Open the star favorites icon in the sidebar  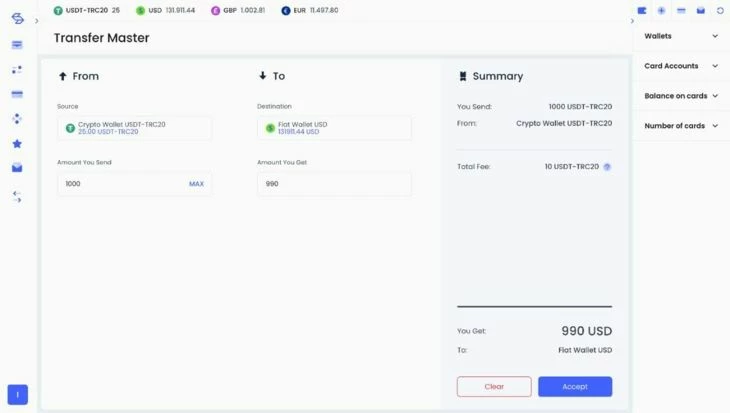(x=17, y=144)
